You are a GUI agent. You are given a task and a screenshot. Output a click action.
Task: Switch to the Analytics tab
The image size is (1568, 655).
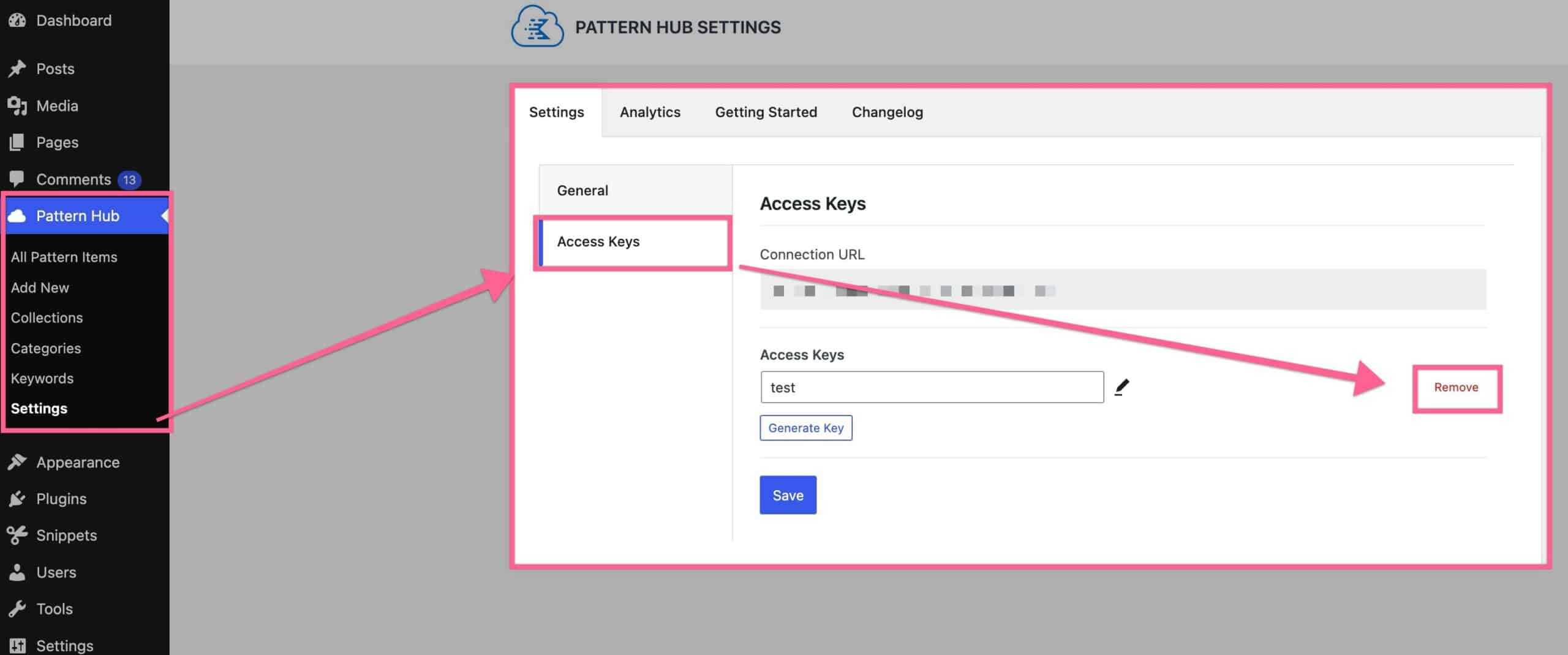[650, 112]
